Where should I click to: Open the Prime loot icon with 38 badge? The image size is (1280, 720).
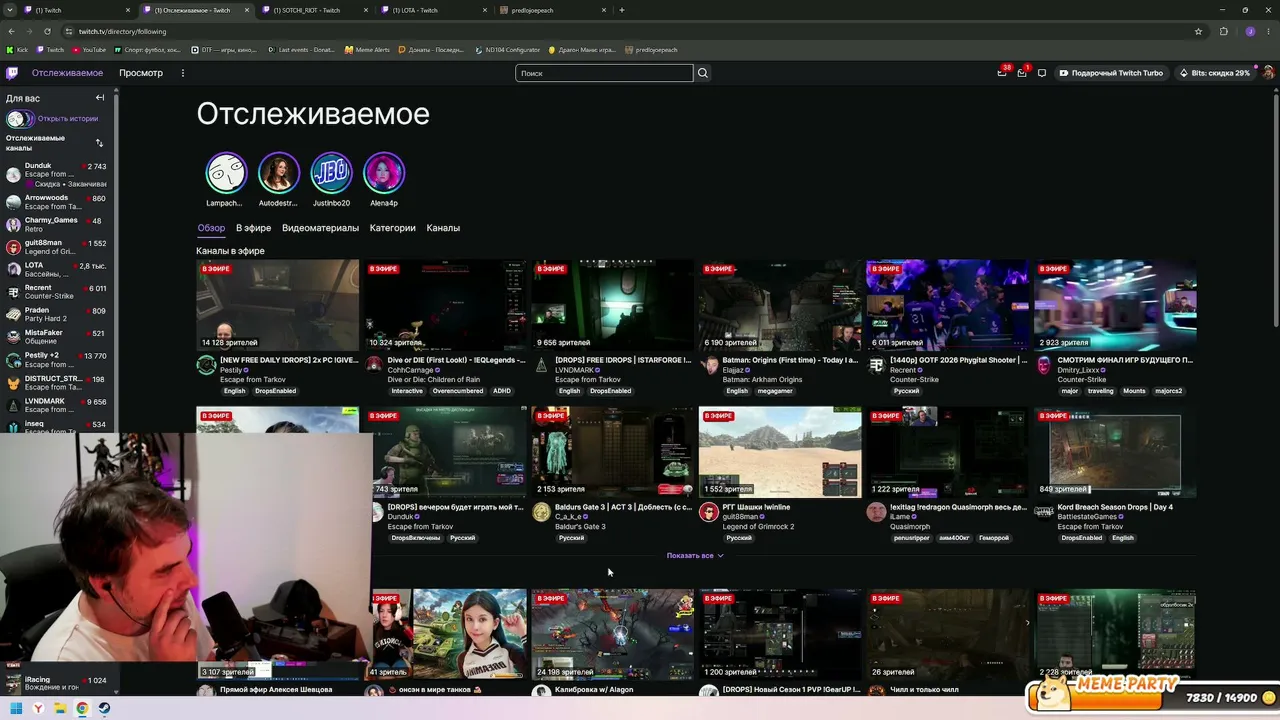[1002, 73]
